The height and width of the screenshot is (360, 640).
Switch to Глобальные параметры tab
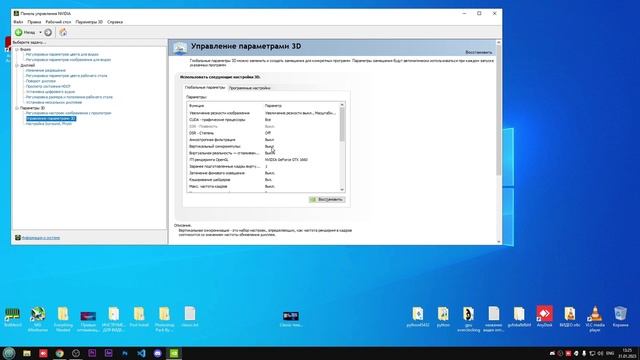pyautogui.click(x=204, y=88)
